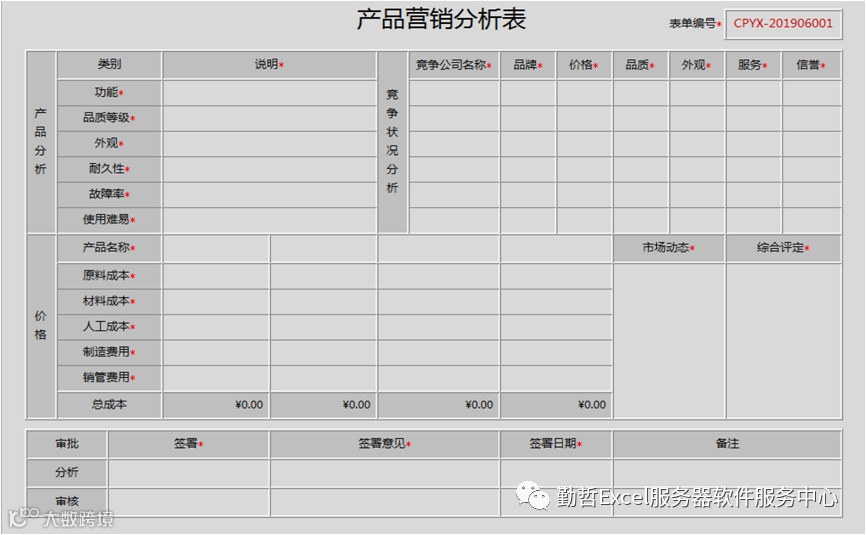Click the 市场动态 header

coord(669,248)
